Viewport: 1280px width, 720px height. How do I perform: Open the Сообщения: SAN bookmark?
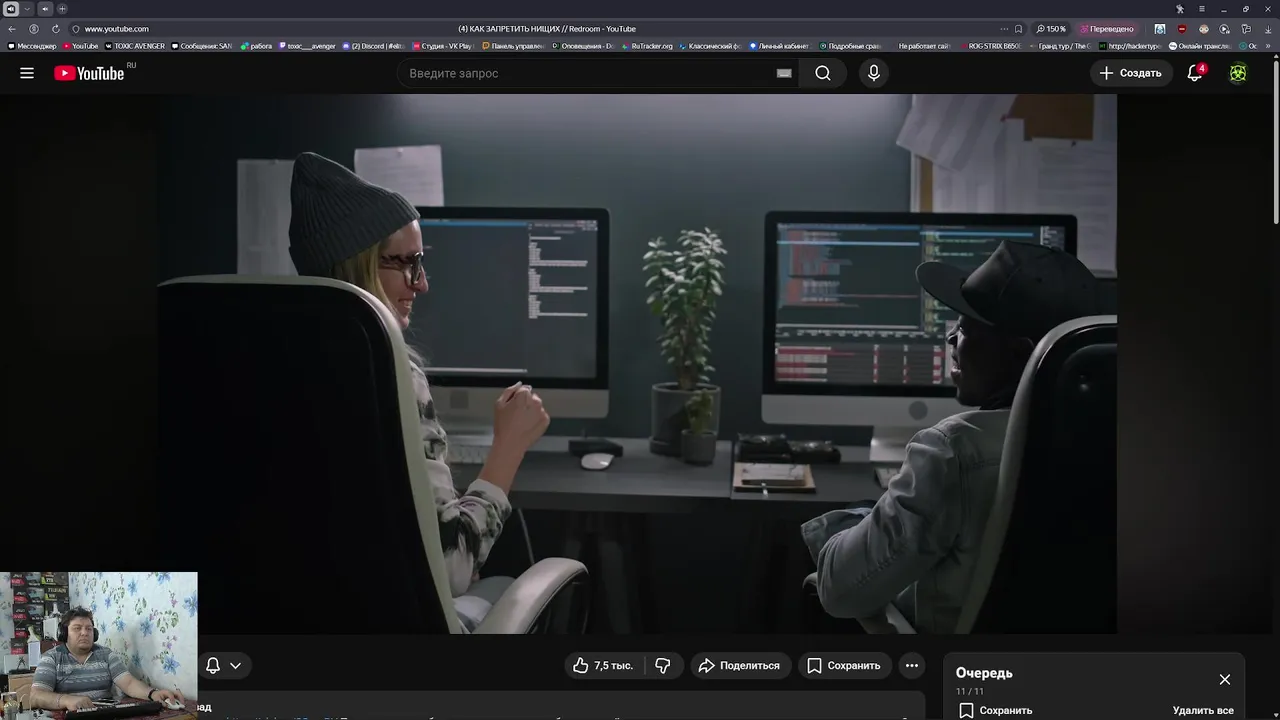point(202,46)
